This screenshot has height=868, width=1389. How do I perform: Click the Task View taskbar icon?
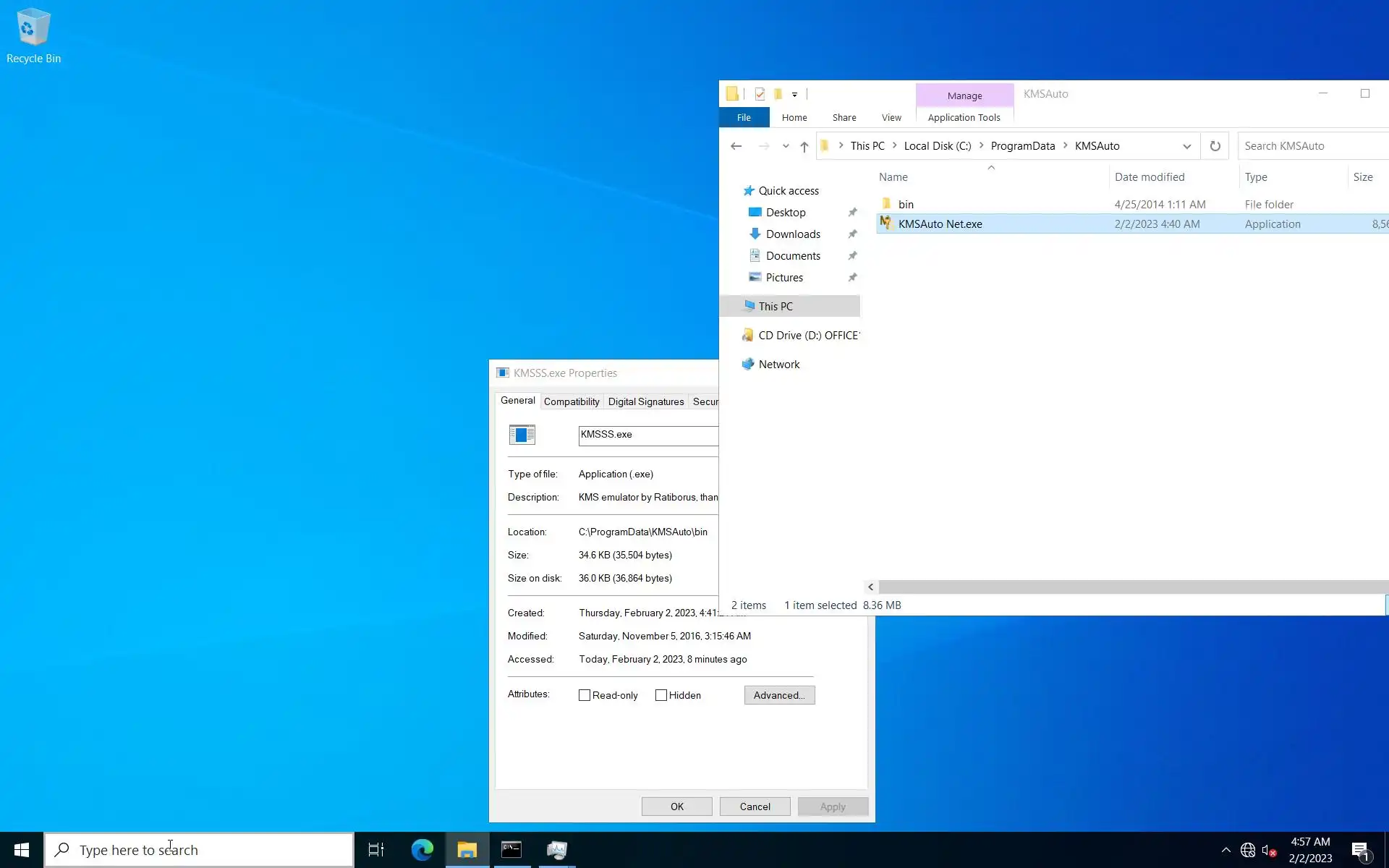click(376, 849)
